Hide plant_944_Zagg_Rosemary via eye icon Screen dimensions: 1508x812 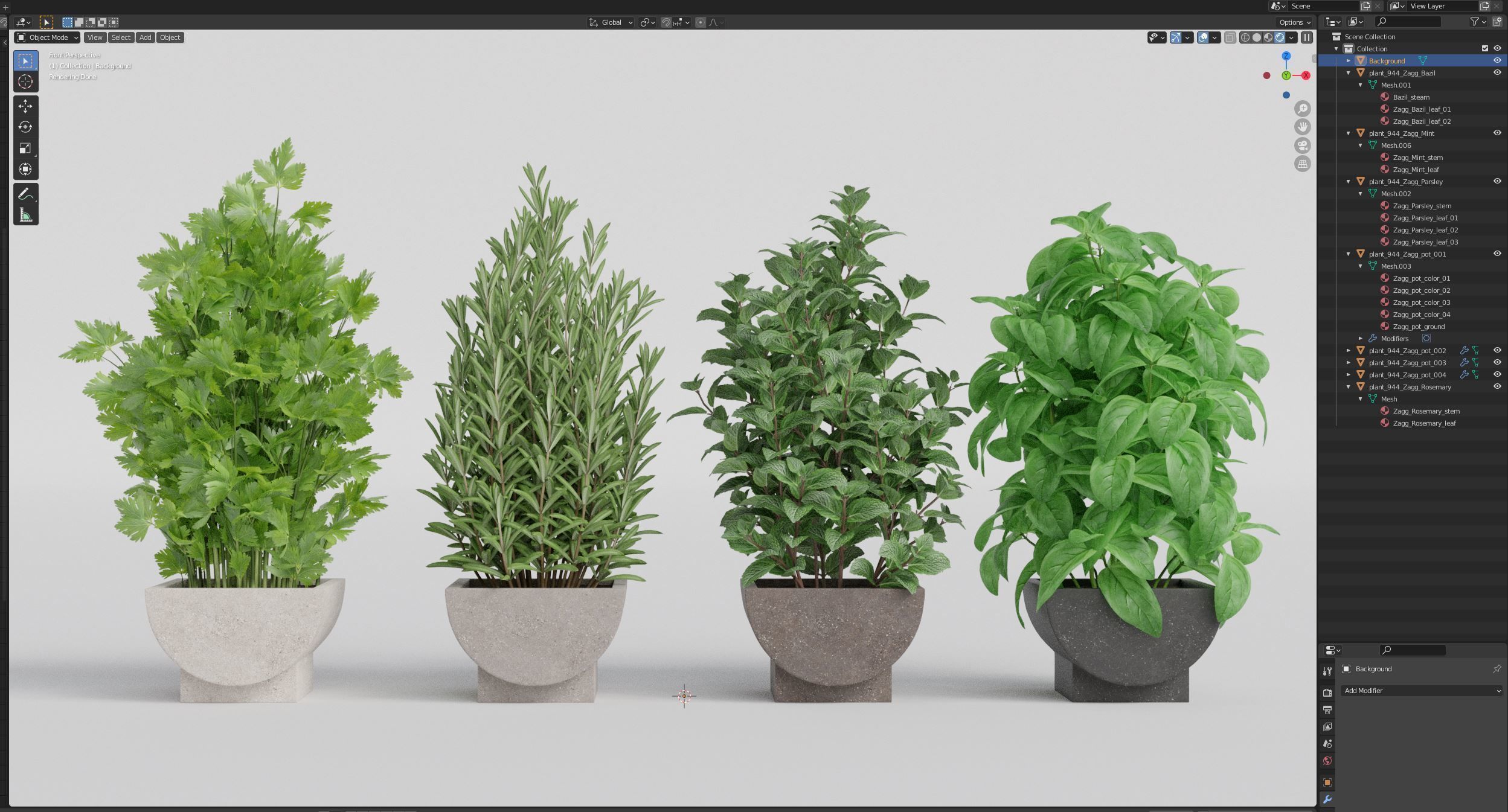coord(1497,386)
